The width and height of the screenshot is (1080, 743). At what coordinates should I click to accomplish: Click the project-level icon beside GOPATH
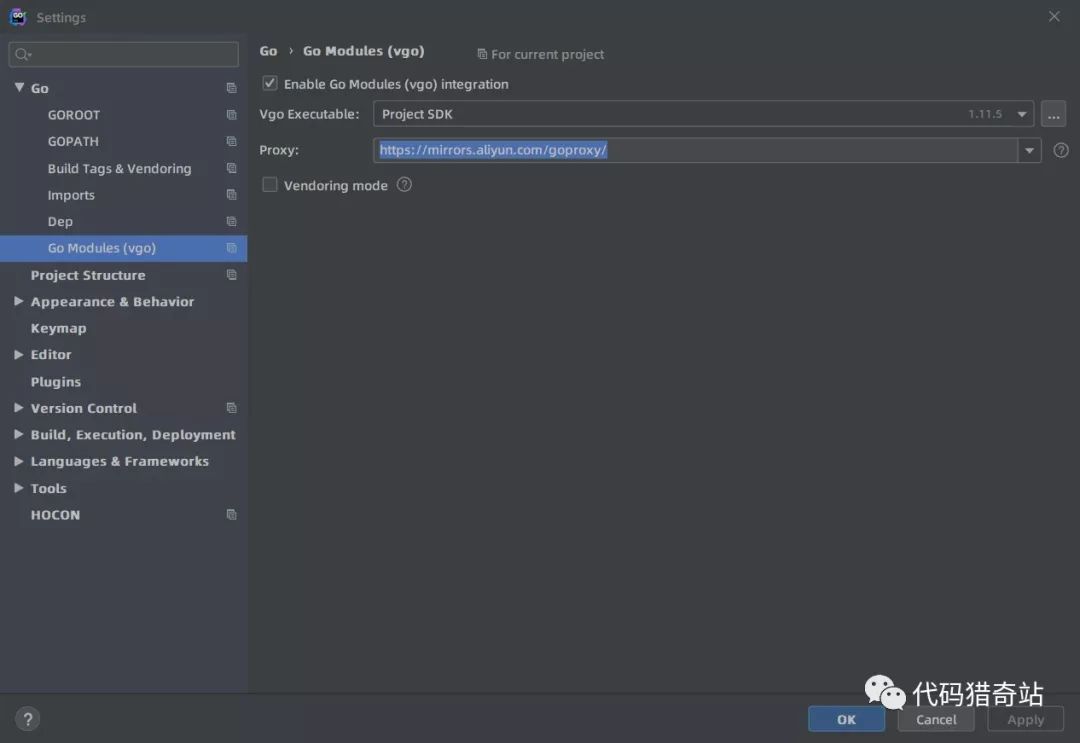[231, 141]
